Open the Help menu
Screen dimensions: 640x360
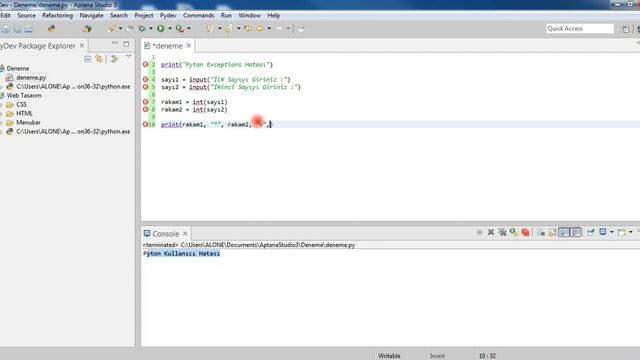pos(273,16)
